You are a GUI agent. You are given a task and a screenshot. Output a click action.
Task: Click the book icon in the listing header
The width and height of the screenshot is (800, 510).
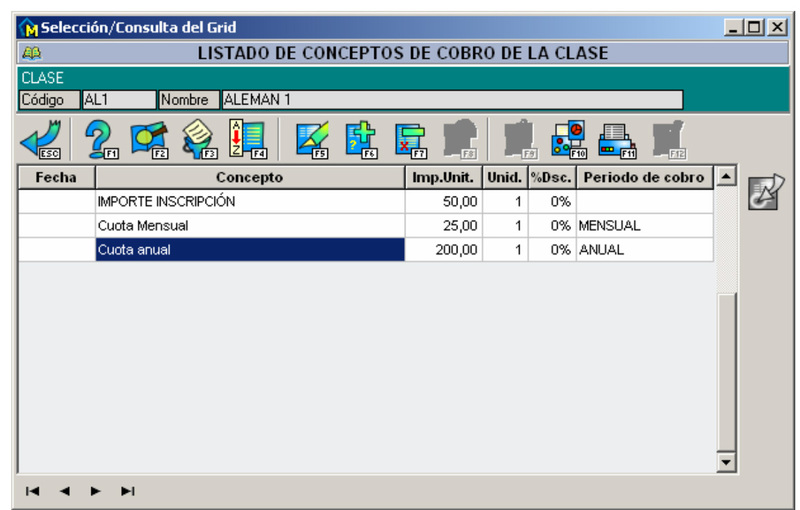click(x=32, y=53)
